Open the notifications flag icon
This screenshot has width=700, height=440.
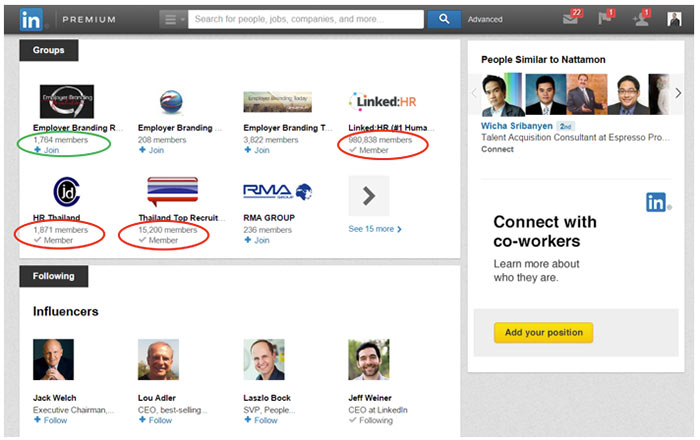click(606, 18)
